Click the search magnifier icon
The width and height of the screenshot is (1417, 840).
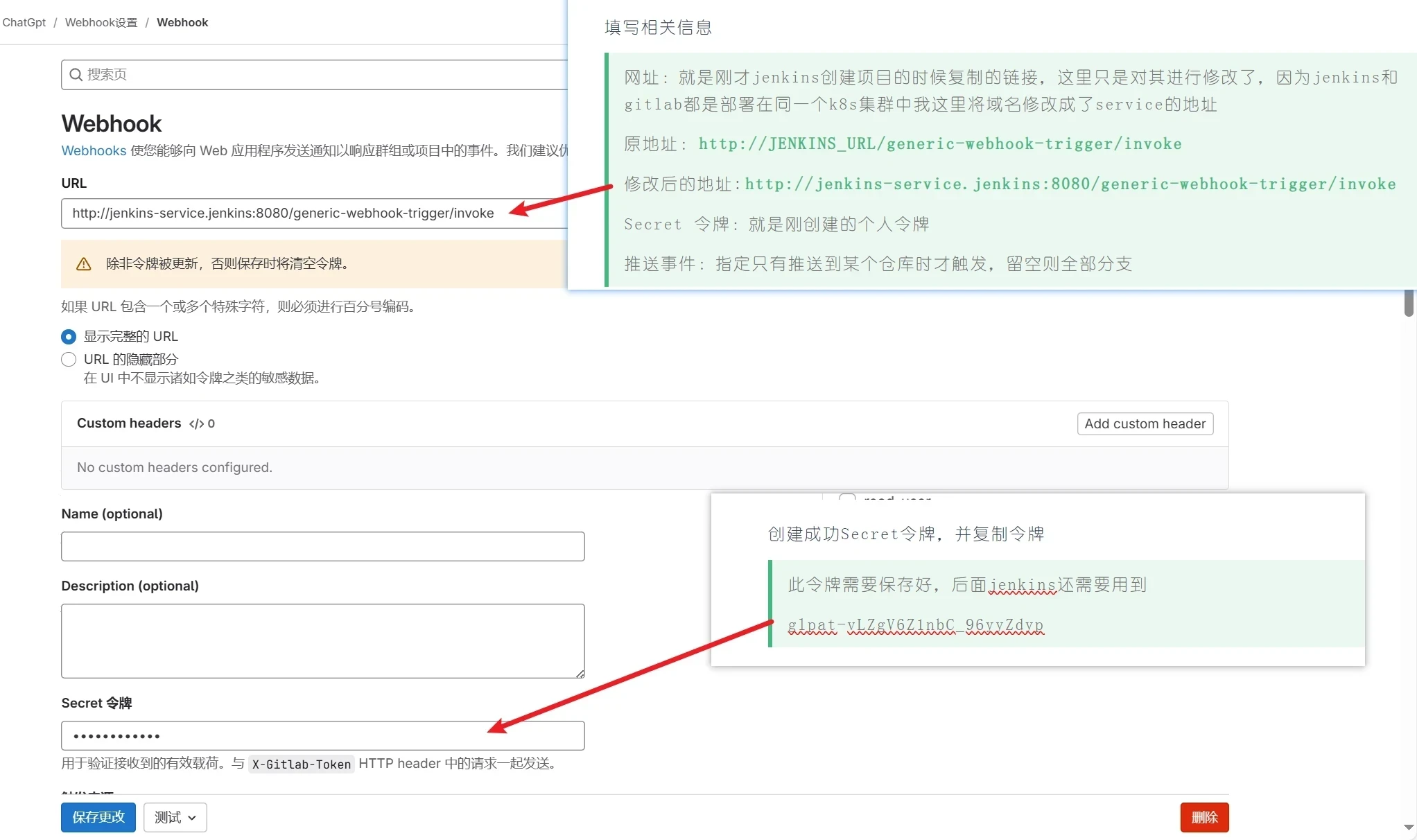(x=76, y=75)
